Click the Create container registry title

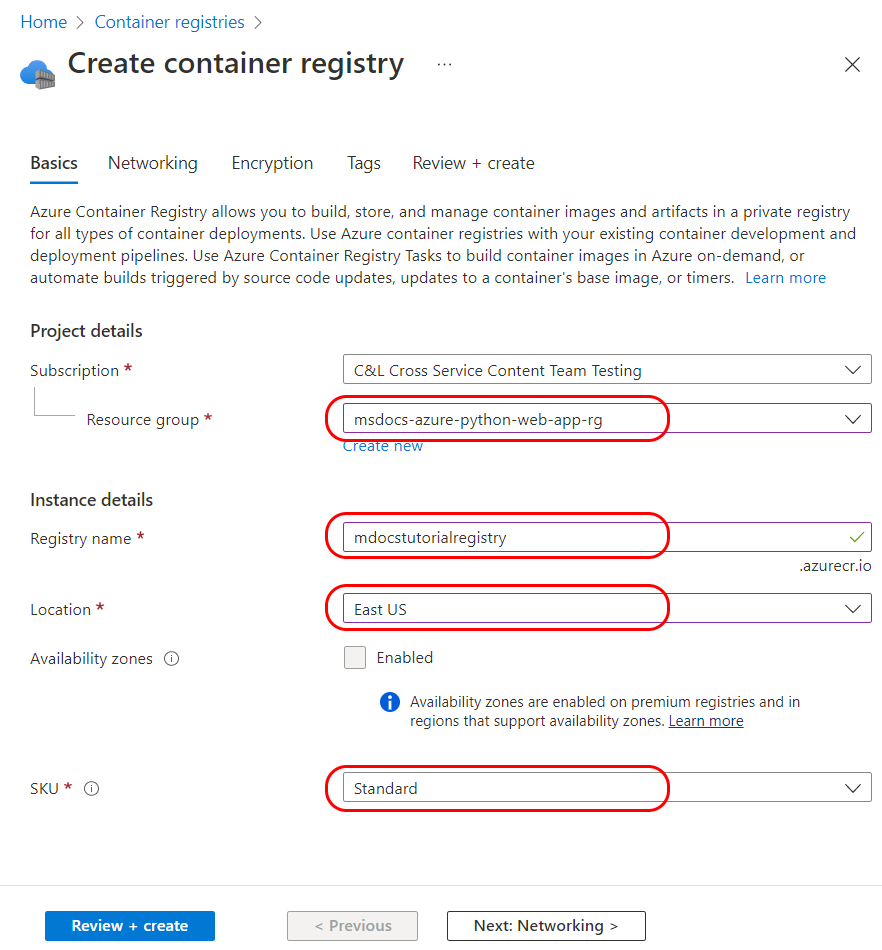[x=236, y=63]
